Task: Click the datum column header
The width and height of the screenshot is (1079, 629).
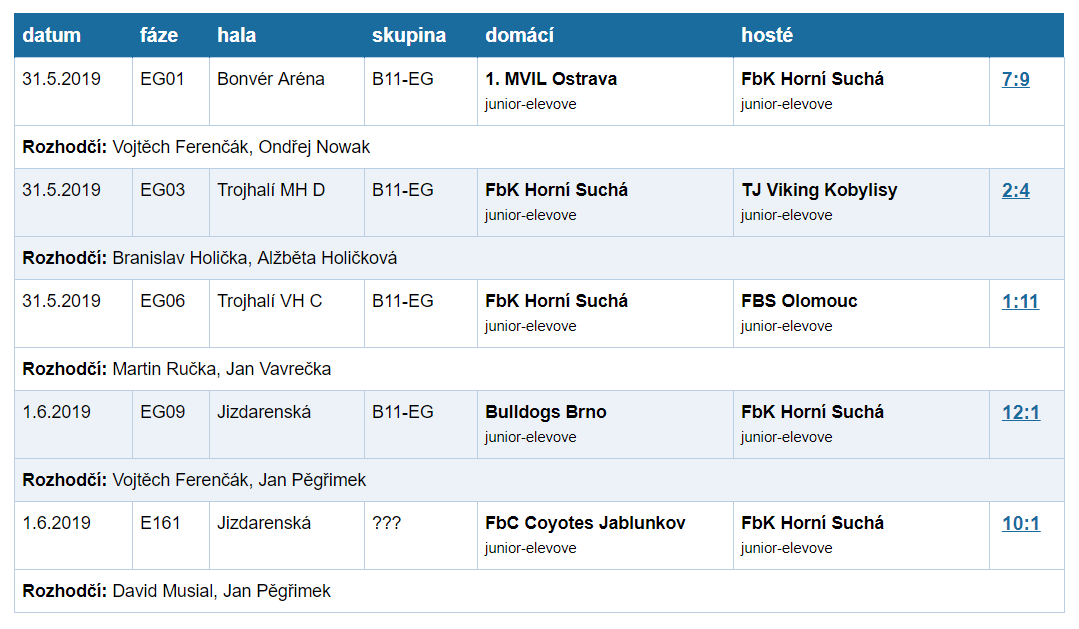Action: (52, 35)
